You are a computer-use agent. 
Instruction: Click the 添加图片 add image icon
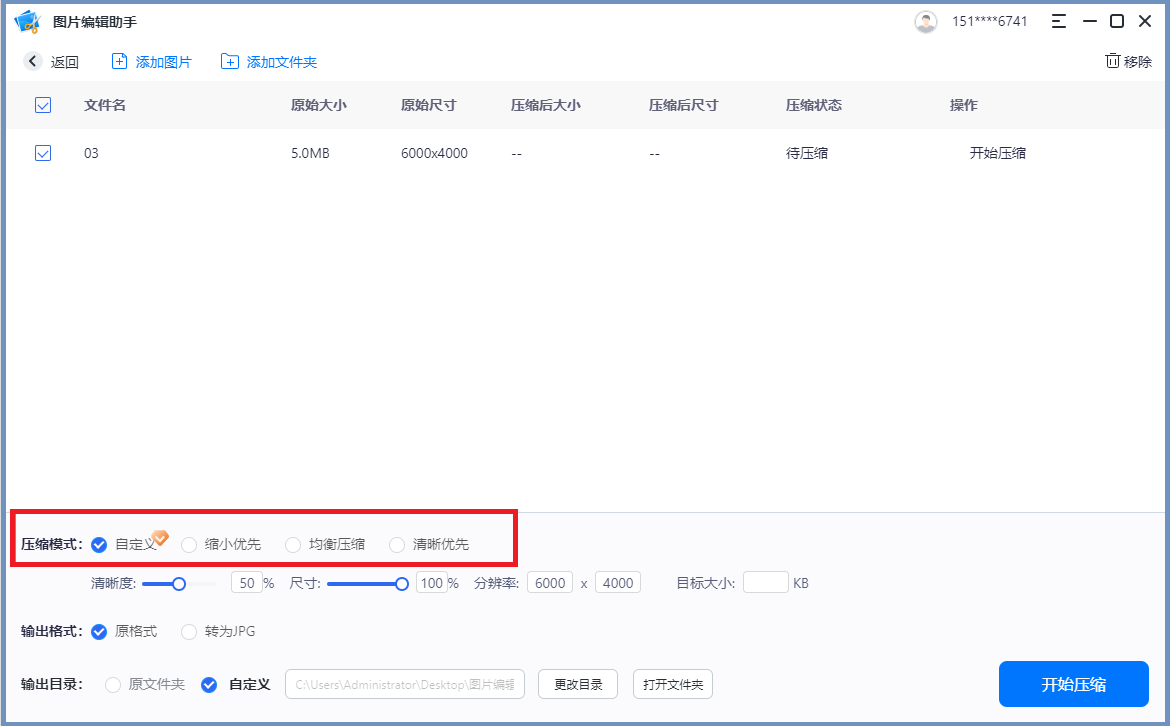(x=120, y=61)
